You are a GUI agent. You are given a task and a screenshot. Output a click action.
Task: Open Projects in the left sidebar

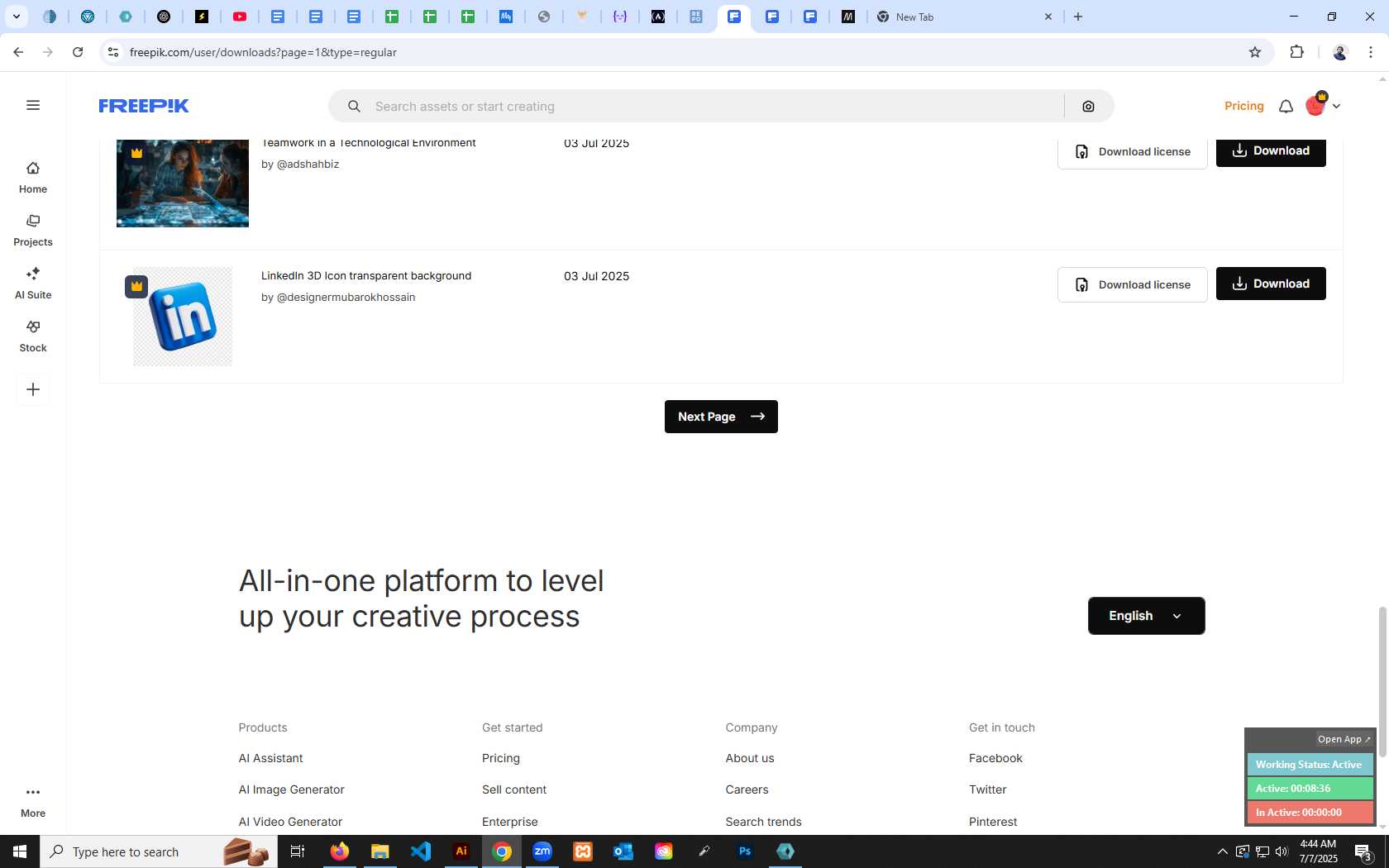(x=33, y=231)
